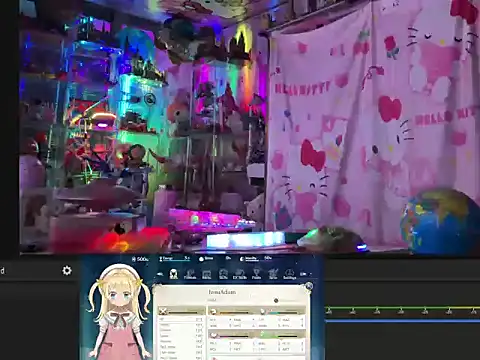Open the Items chest icon
This screenshot has width=480, height=360.
click(207, 274)
